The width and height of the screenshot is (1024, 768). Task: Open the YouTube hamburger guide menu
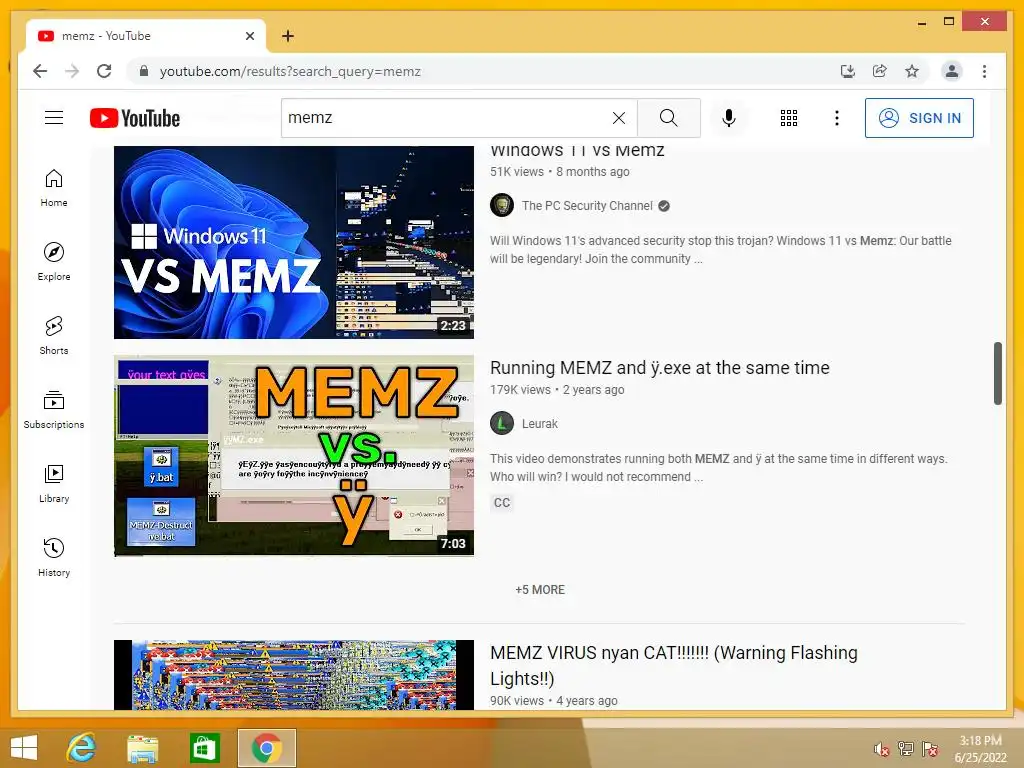pyautogui.click(x=54, y=118)
